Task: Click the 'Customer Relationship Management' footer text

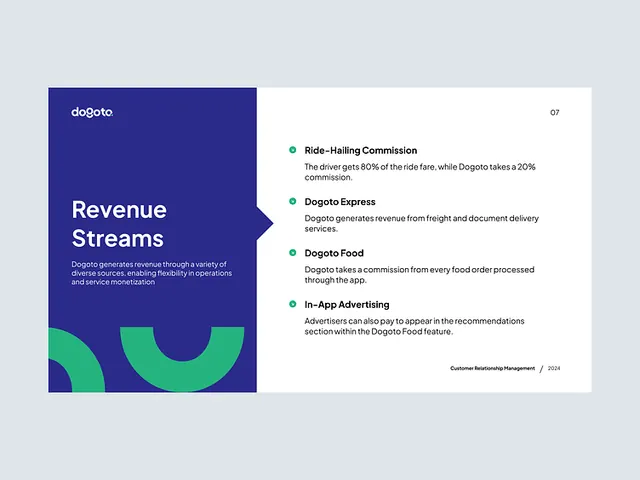Action: pyautogui.click(x=492, y=368)
